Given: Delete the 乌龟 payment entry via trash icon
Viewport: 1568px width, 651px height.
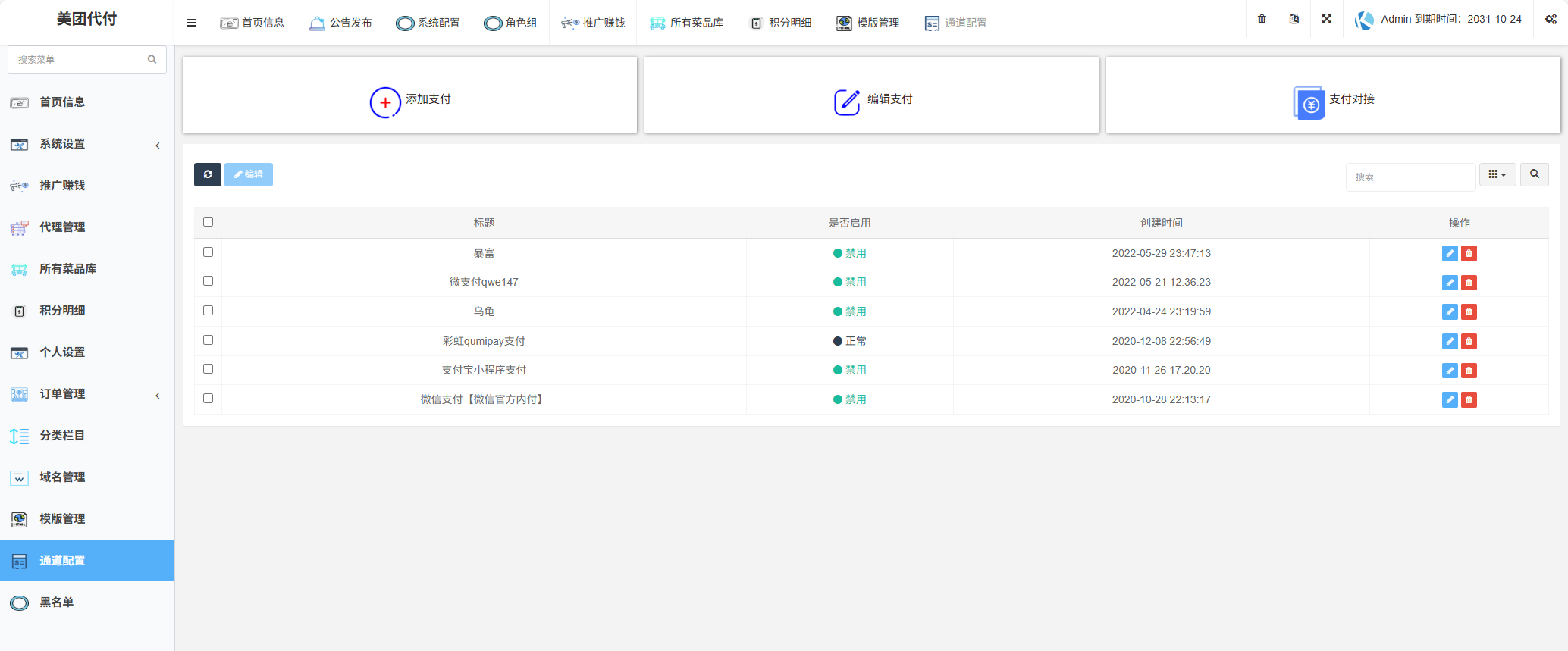Looking at the screenshot, I should point(1469,312).
